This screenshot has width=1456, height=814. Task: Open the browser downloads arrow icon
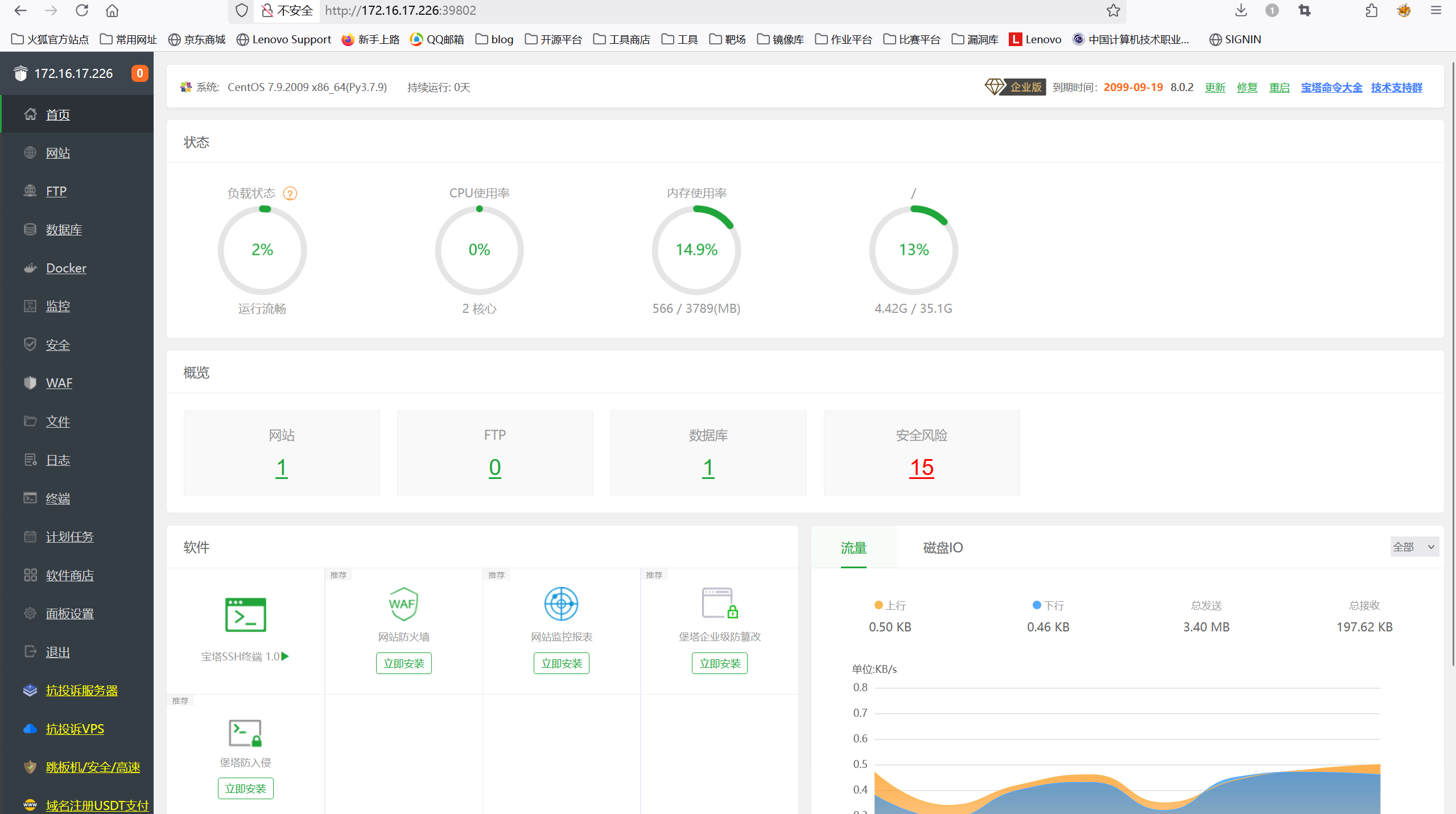point(1241,10)
